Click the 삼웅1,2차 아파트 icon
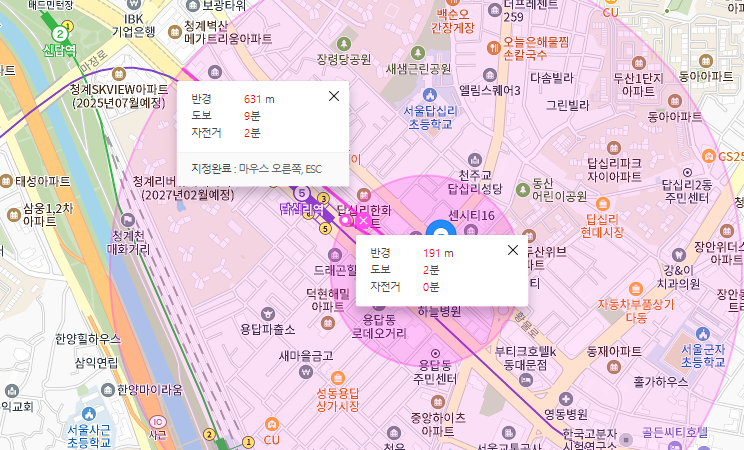 coord(14,215)
